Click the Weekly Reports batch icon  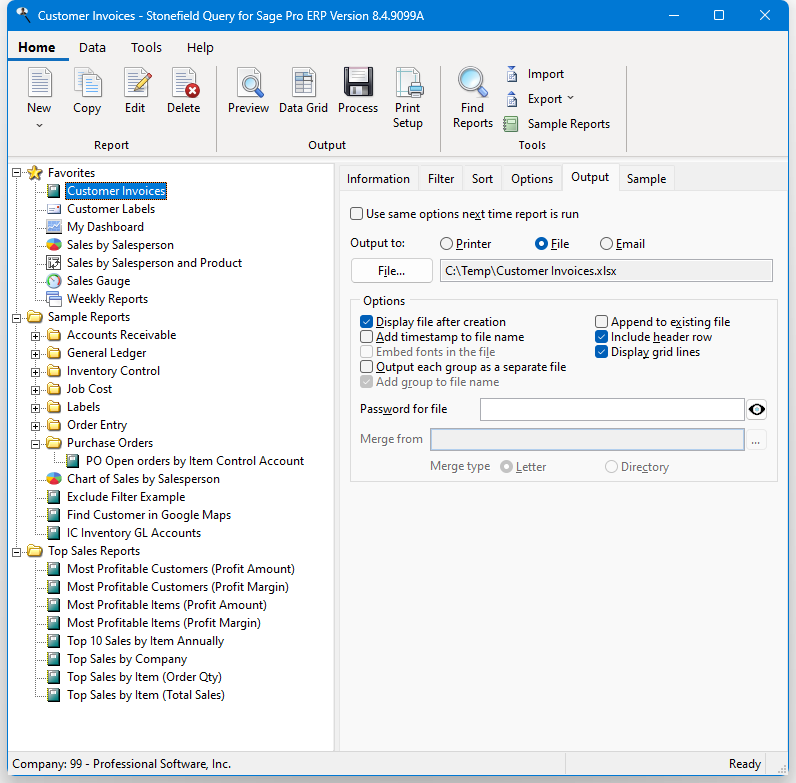coord(54,299)
